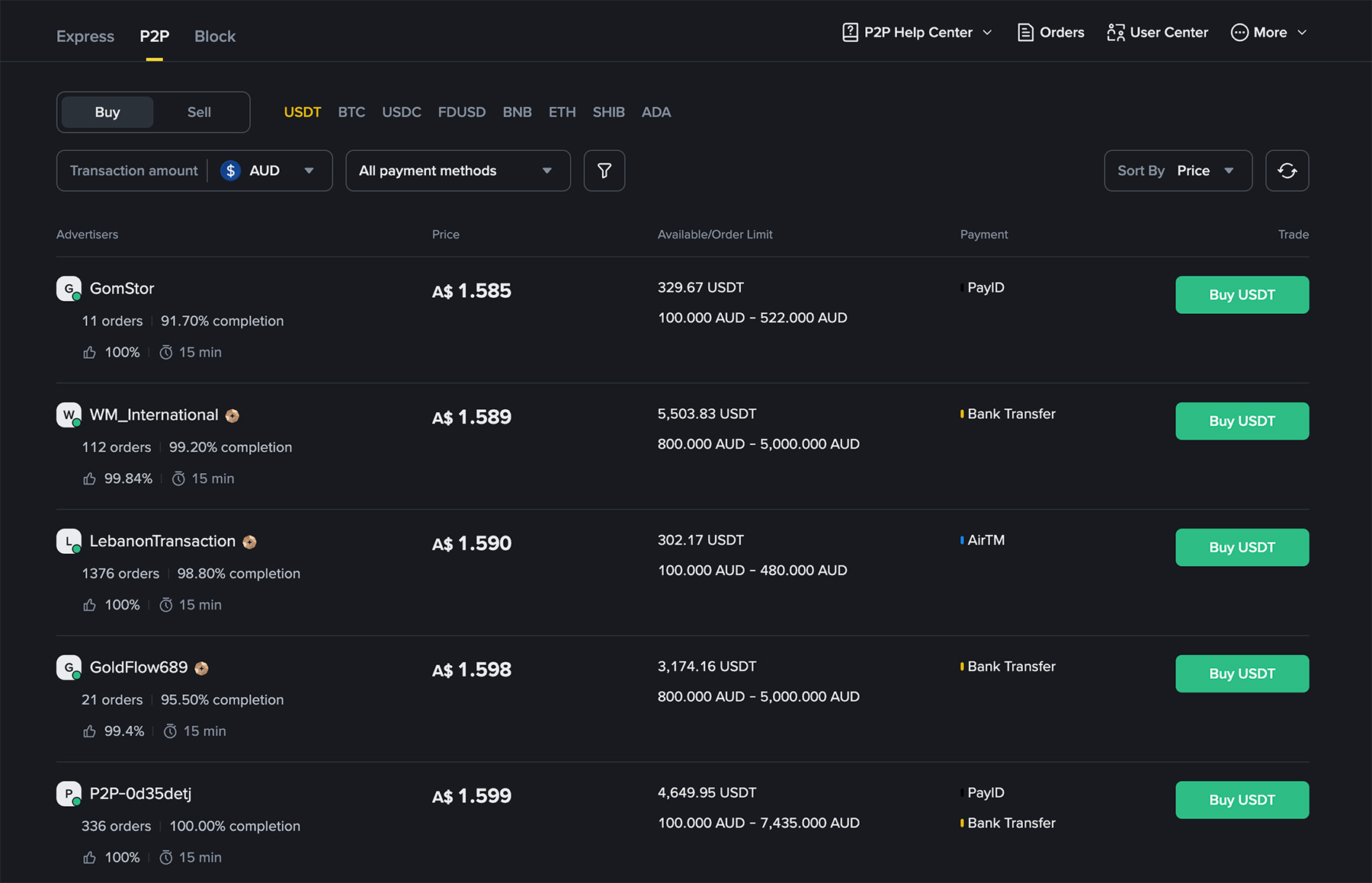Switch to the Express tab
Viewport: 1372px width, 883px height.
coord(85,36)
